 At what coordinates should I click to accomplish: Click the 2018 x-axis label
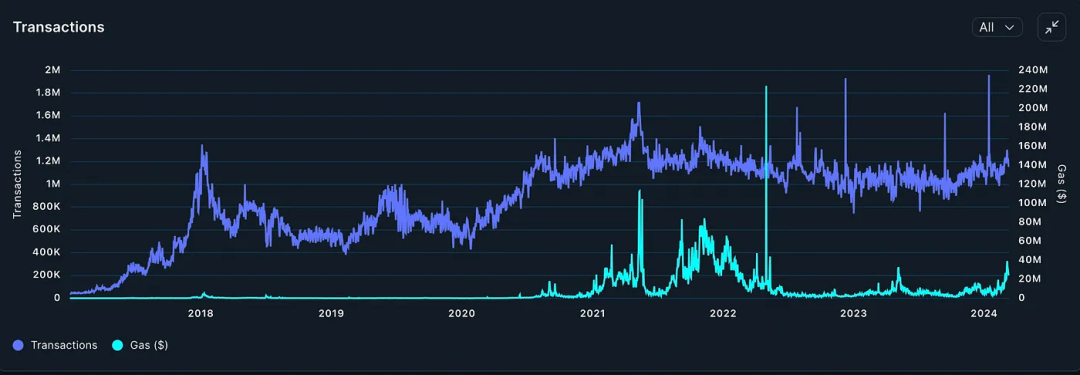[x=200, y=314]
